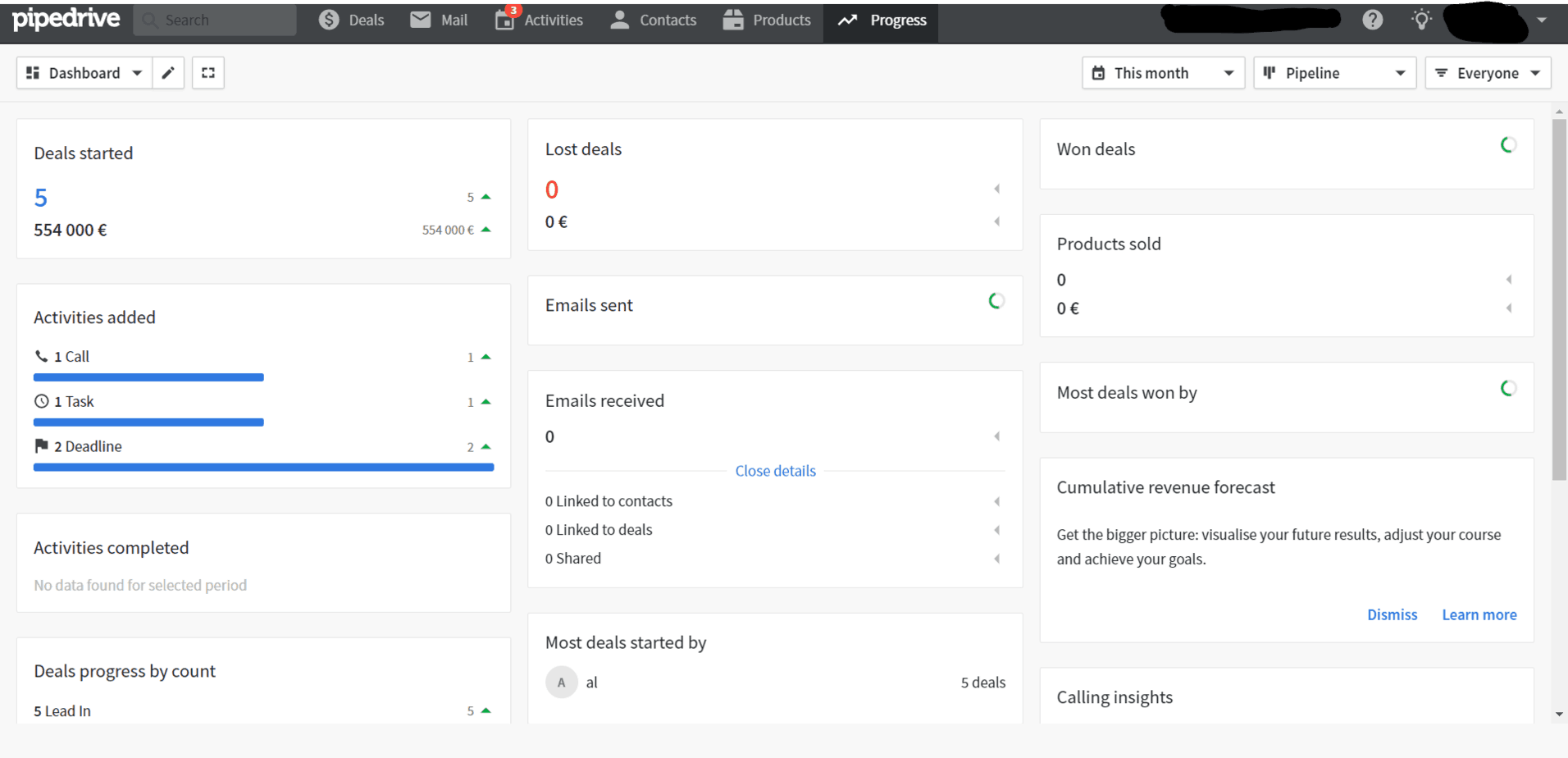Click the Cumulative revenue forecast heading
Viewport: 1568px width, 758px height.
[1165, 487]
